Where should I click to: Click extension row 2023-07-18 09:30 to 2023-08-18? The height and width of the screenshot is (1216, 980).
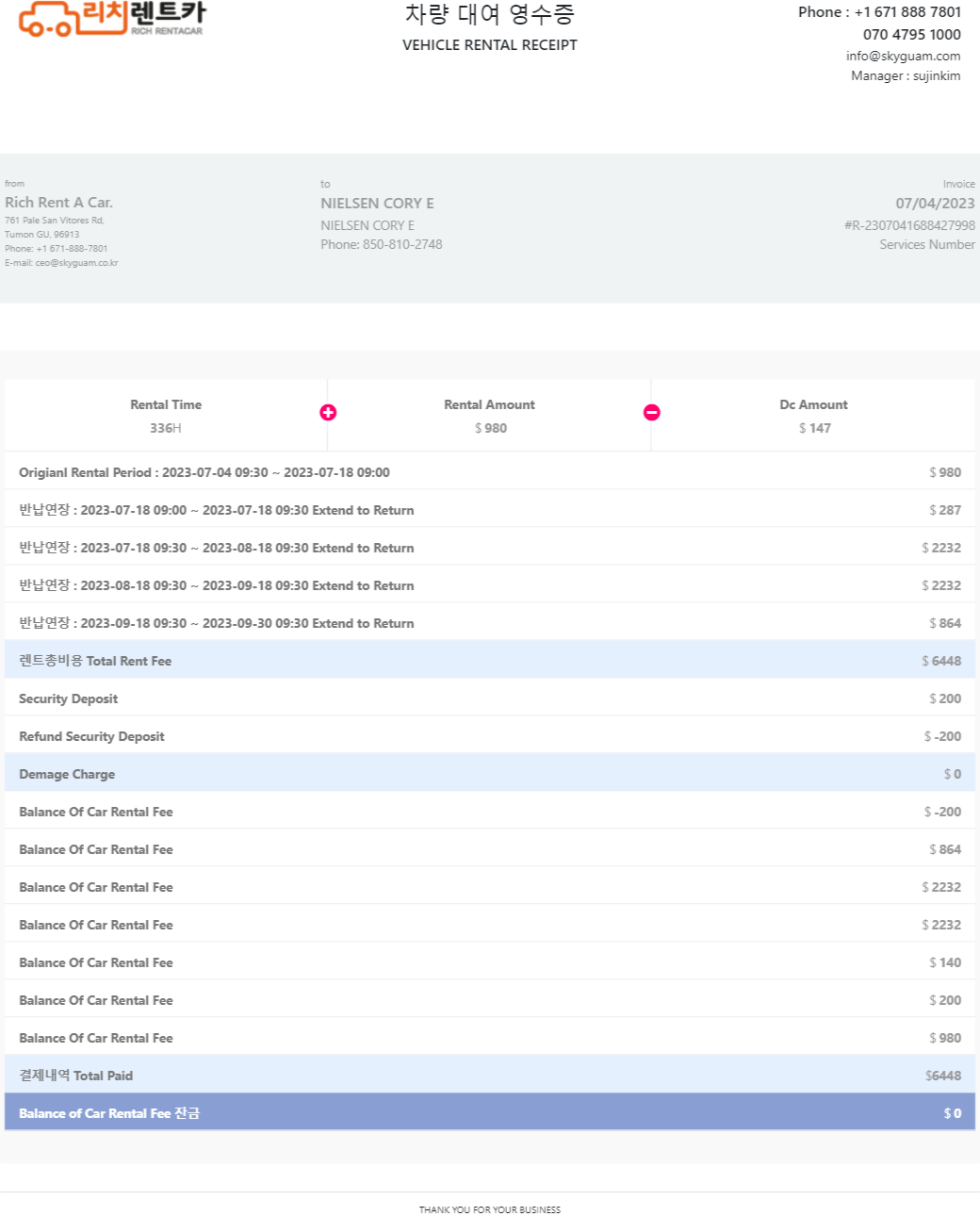(x=490, y=548)
